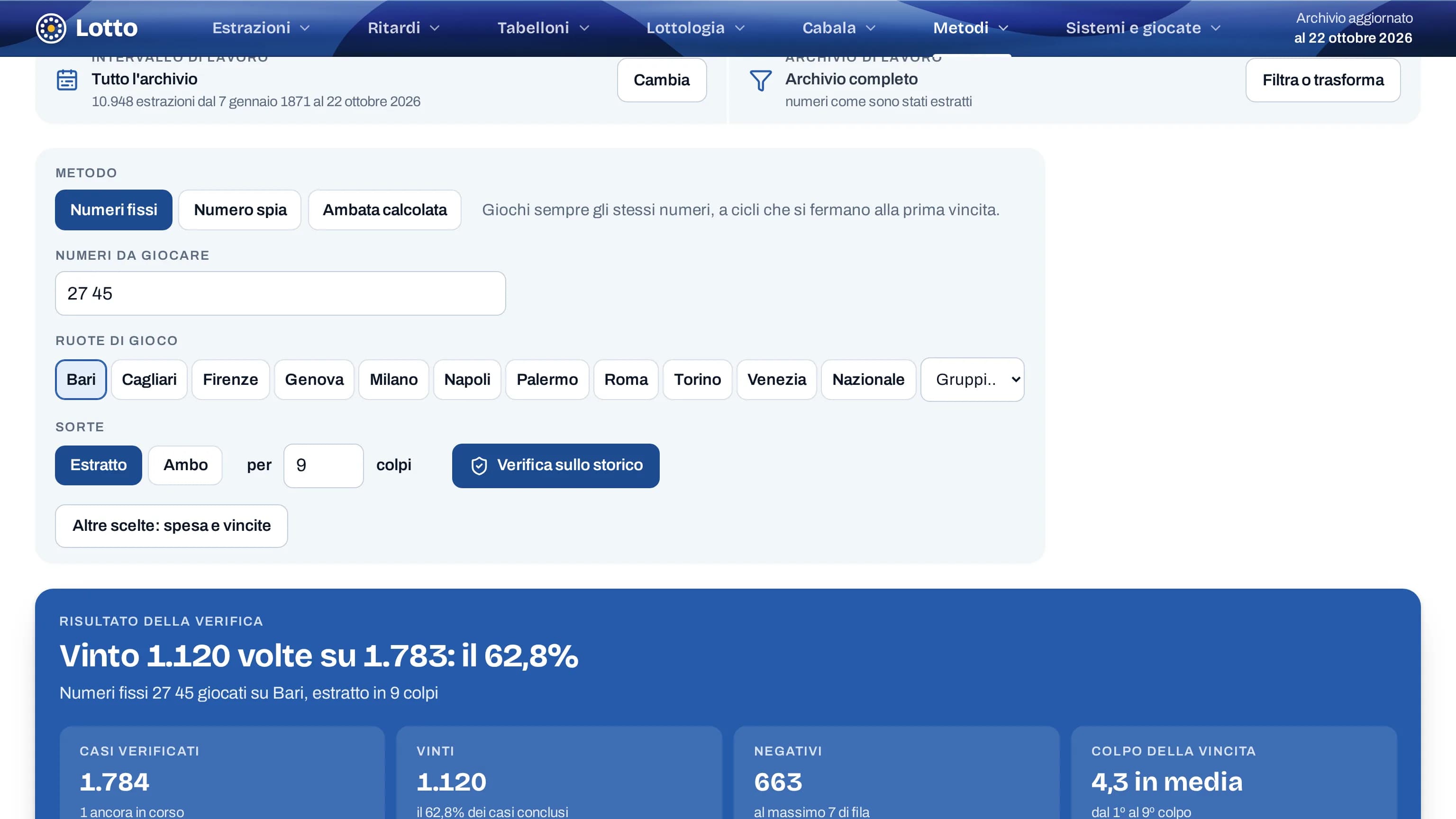Image resolution: width=1456 pixels, height=819 pixels.
Task: Expand the Lottologia menu
Action: pos(695,27)
